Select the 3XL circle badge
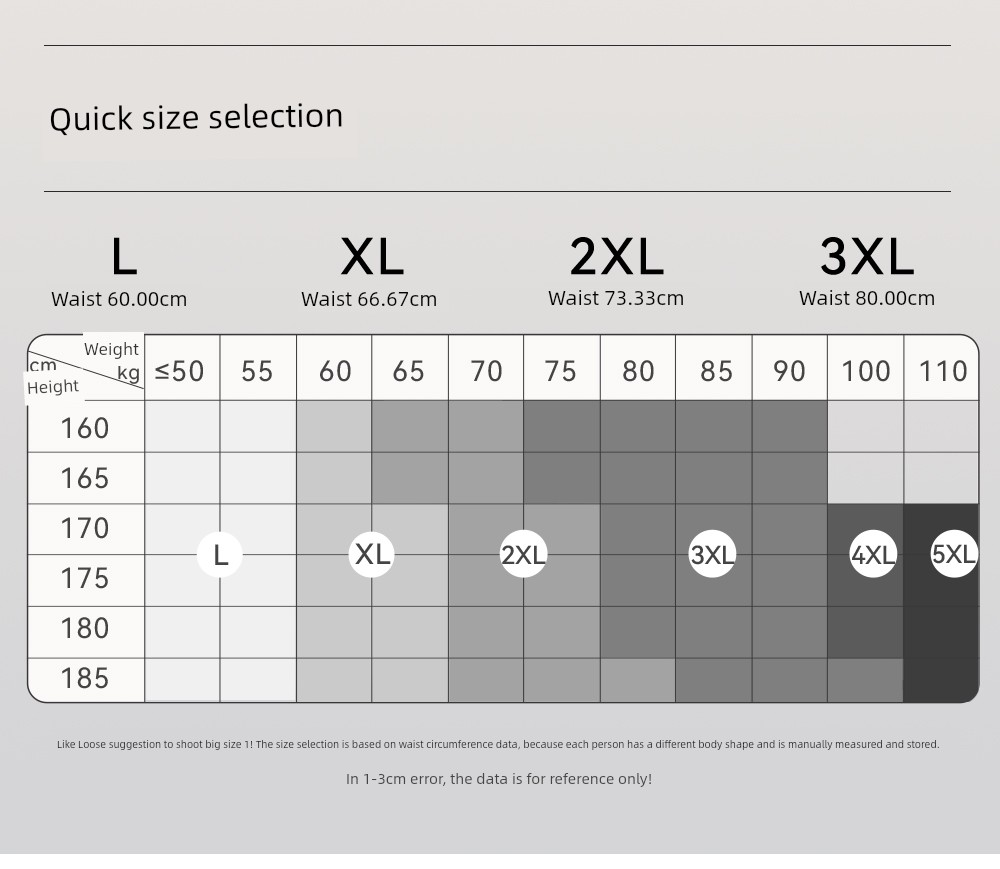Viewport: 1000px width, 869px height. tap(712, 554)
